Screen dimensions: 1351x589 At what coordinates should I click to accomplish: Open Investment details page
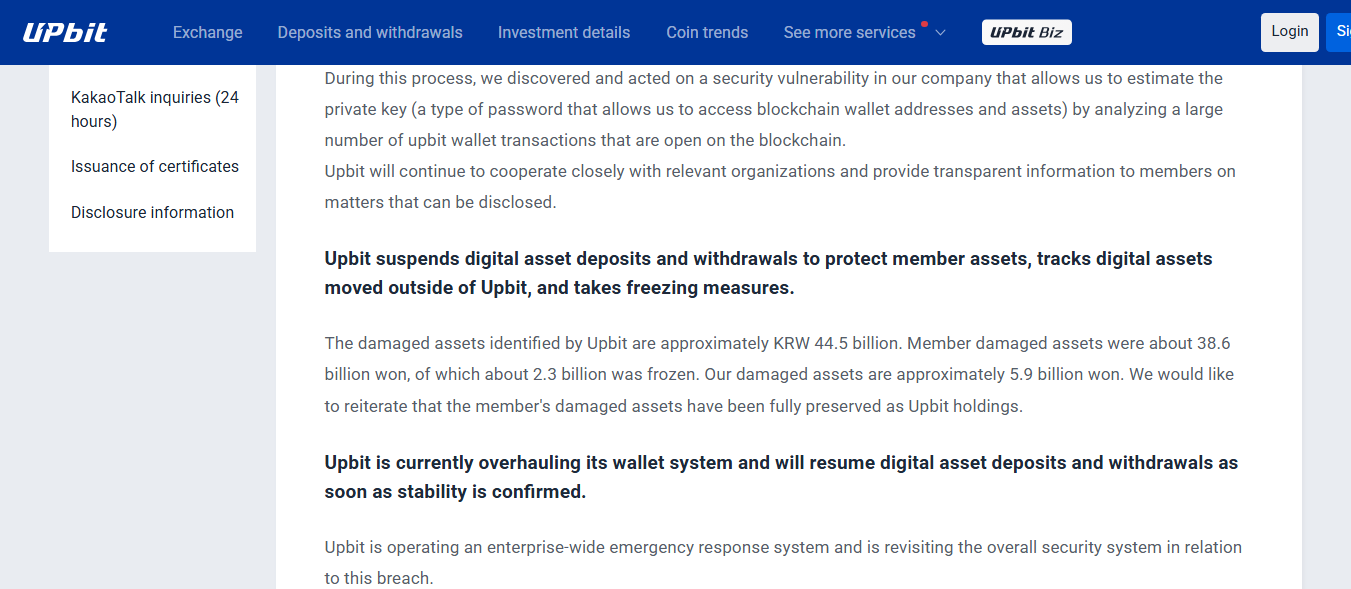(x=564, y=32)
